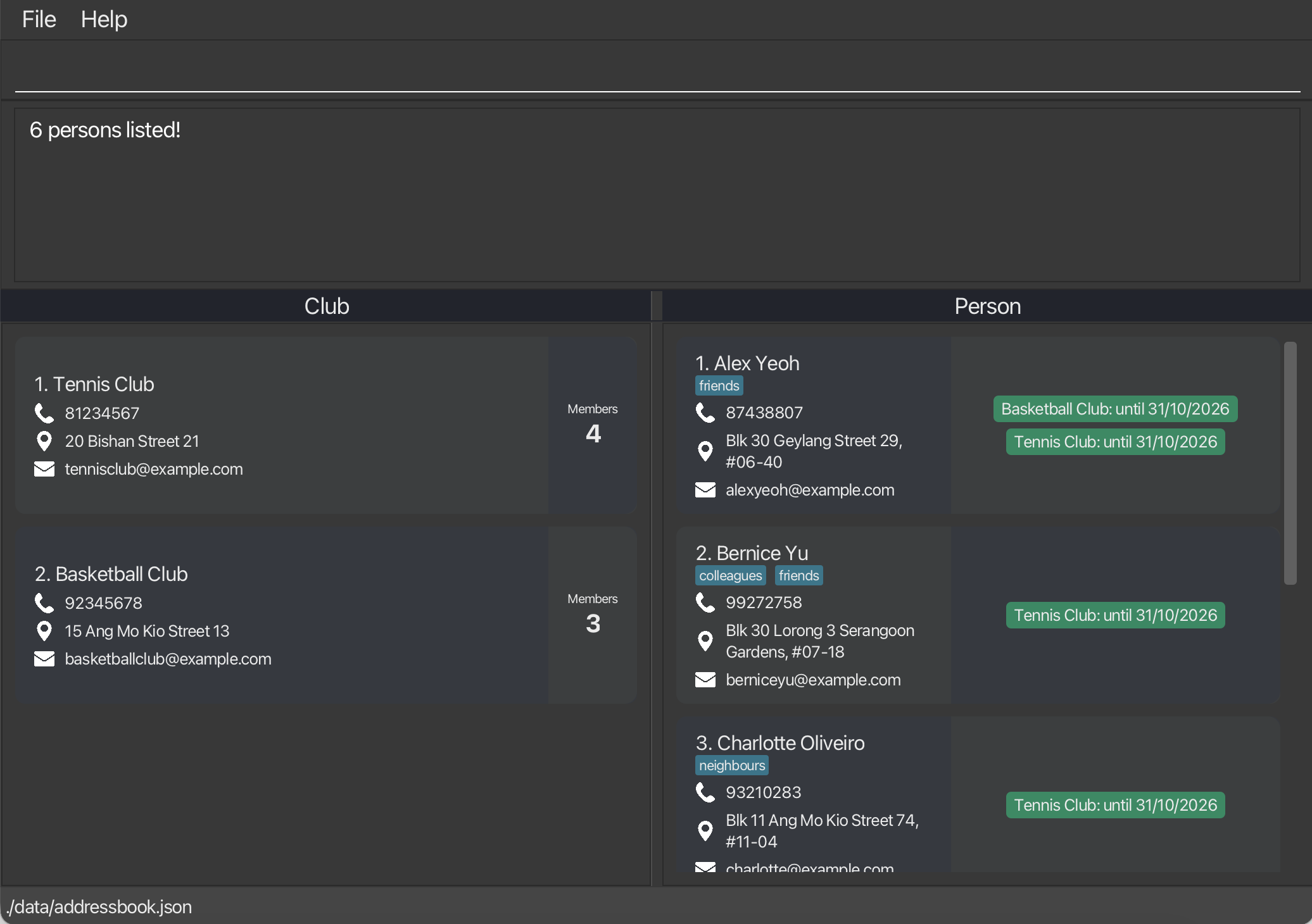The height and width of the screenshot is (924, 1312).
Task: Click Tennis Club email envelope icon
Action: click(x=44, y=469)
